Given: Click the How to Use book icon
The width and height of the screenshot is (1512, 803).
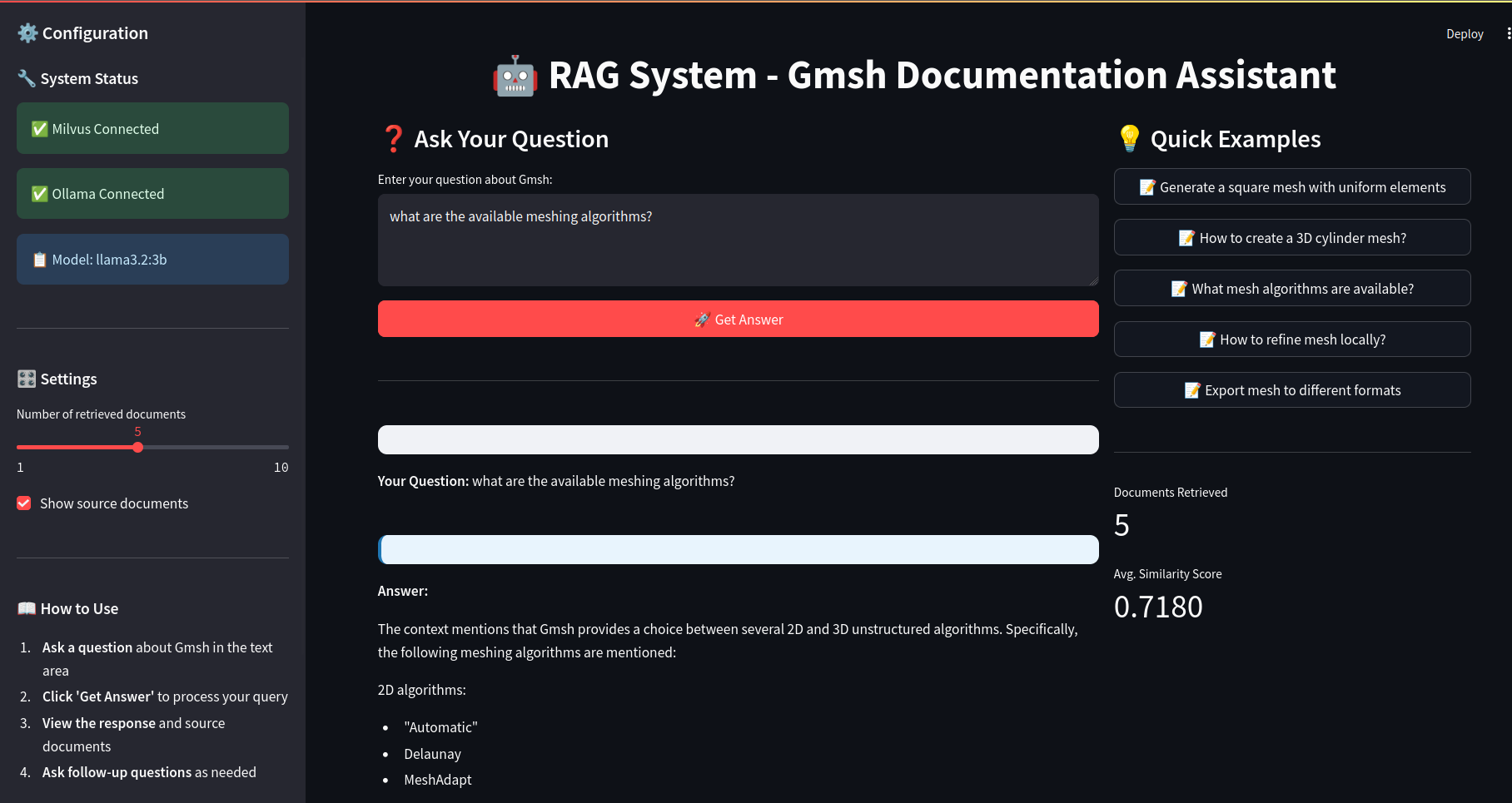Looking at the screenshot, I should pyautogui.click(x=27, y=609).
